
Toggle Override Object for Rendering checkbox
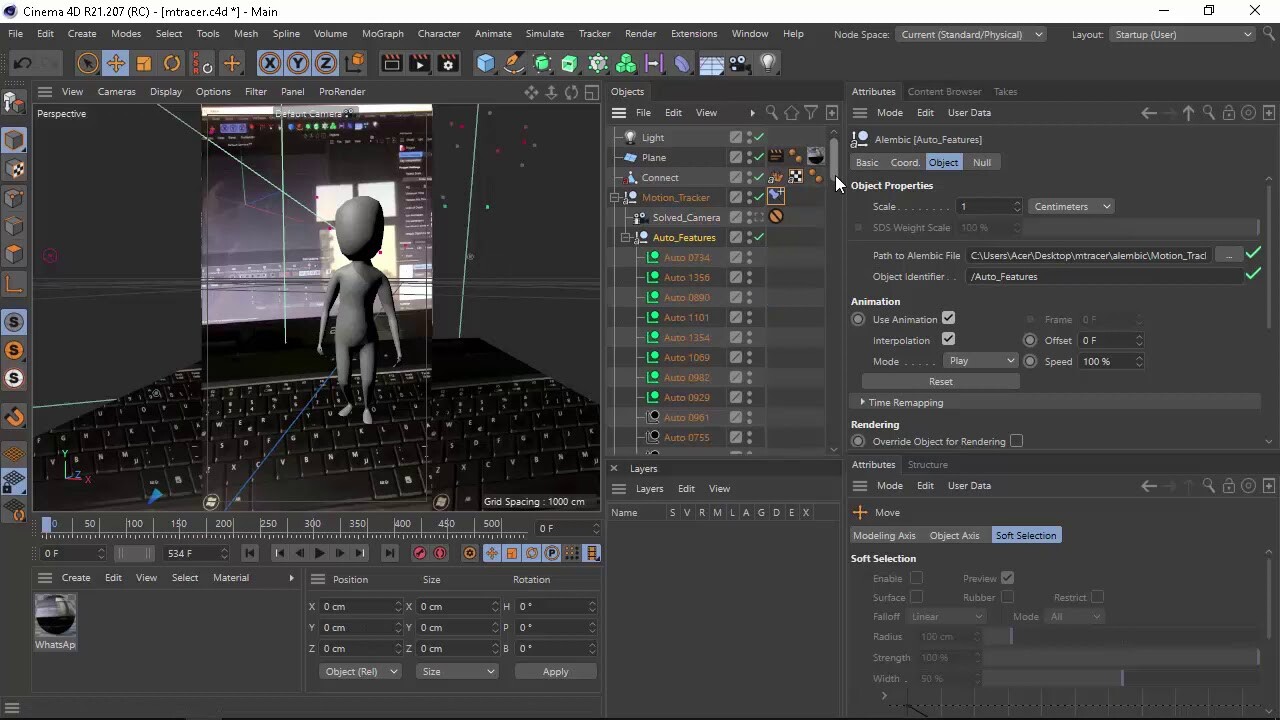pos(1016,441)
